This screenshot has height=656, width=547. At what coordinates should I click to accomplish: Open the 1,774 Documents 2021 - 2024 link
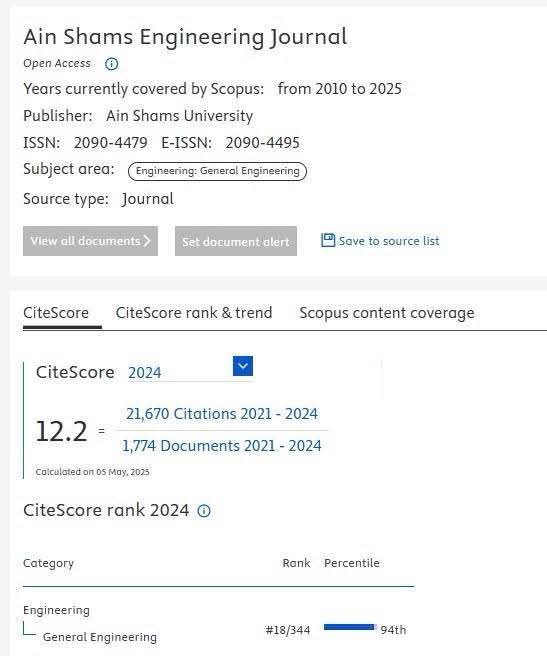point(222,446)
